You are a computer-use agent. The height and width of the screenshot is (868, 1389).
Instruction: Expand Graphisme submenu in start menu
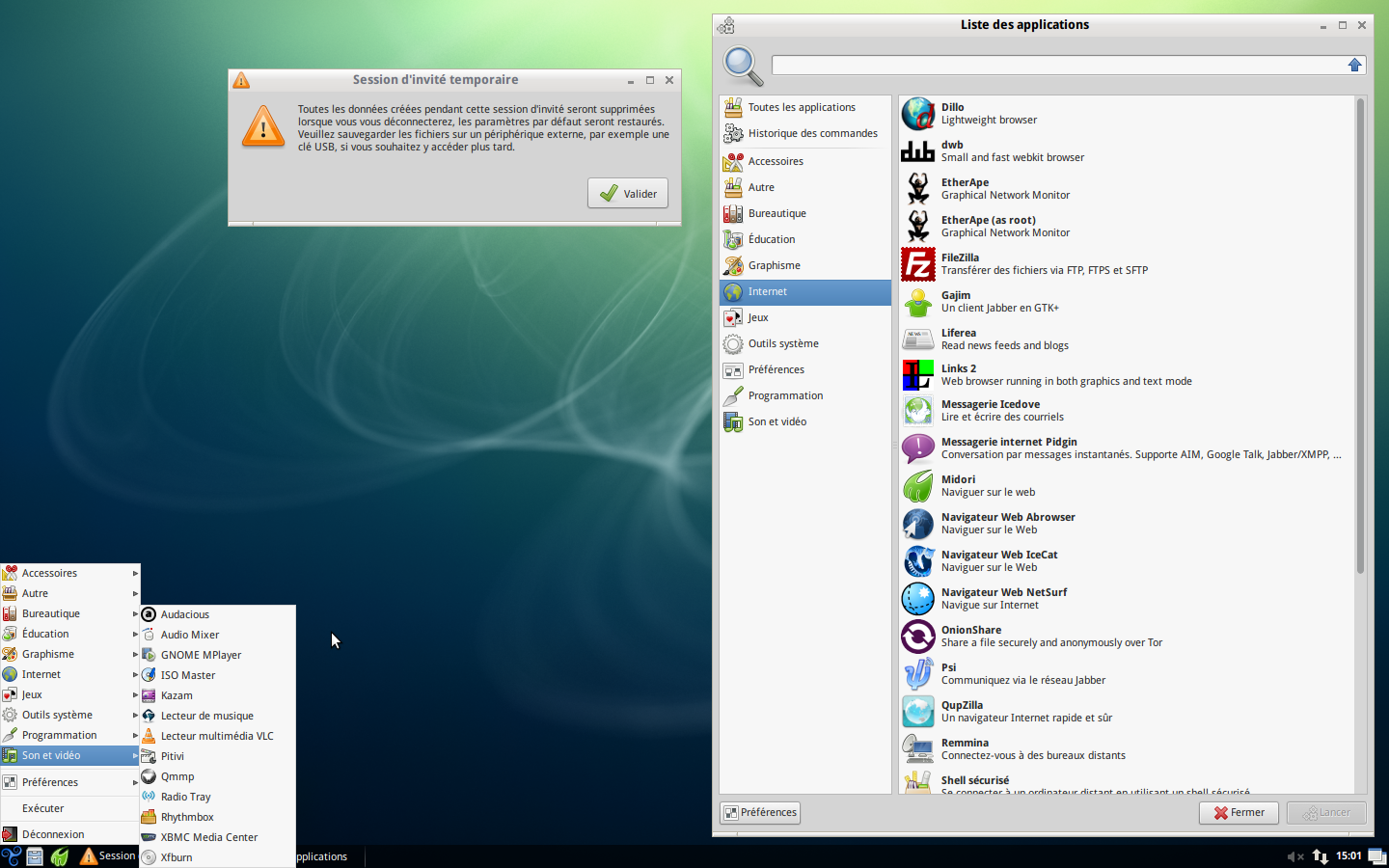70,654
